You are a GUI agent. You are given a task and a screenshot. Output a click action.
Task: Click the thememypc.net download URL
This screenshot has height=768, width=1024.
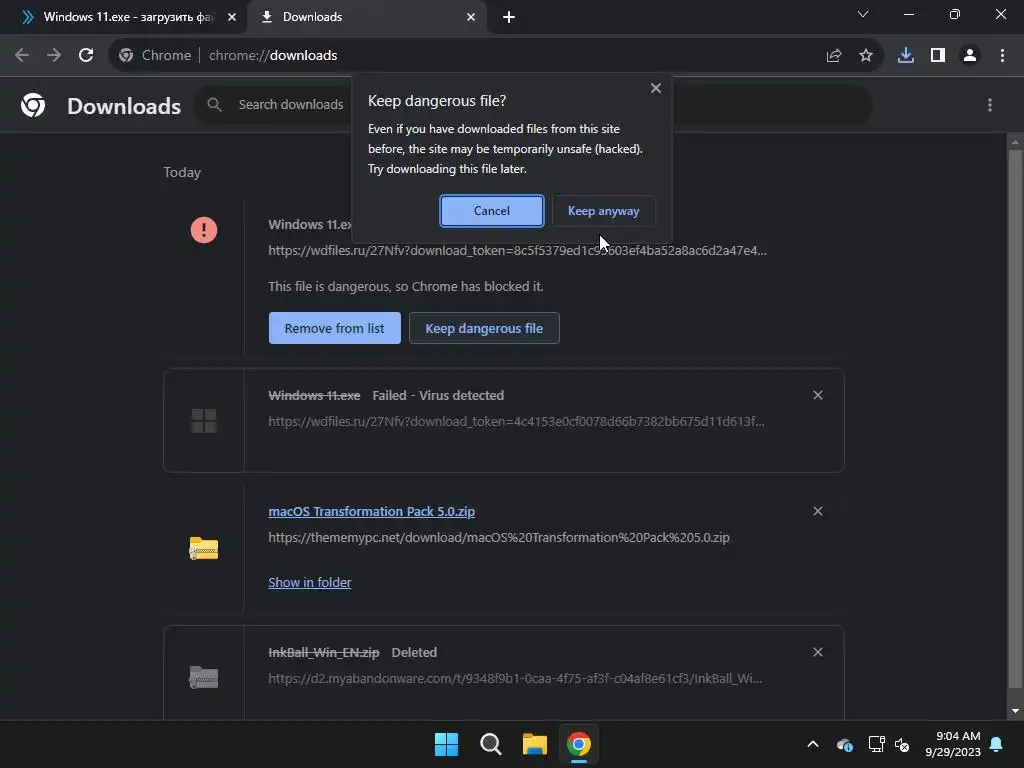click(x=499, y=537)
